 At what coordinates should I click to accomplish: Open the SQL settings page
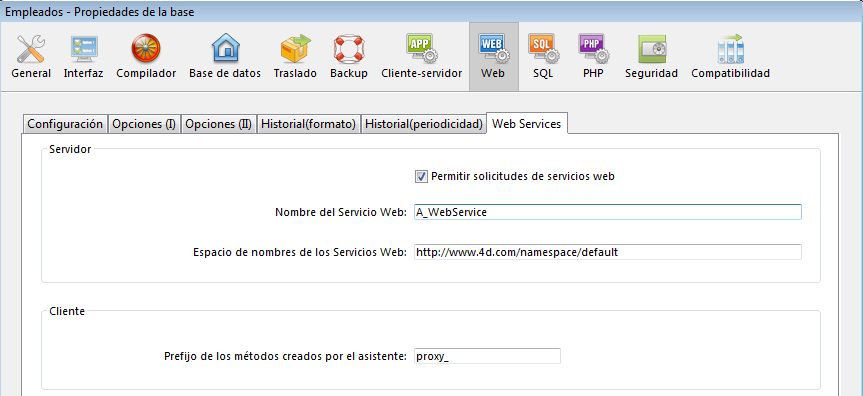click(x=543, y=56)
